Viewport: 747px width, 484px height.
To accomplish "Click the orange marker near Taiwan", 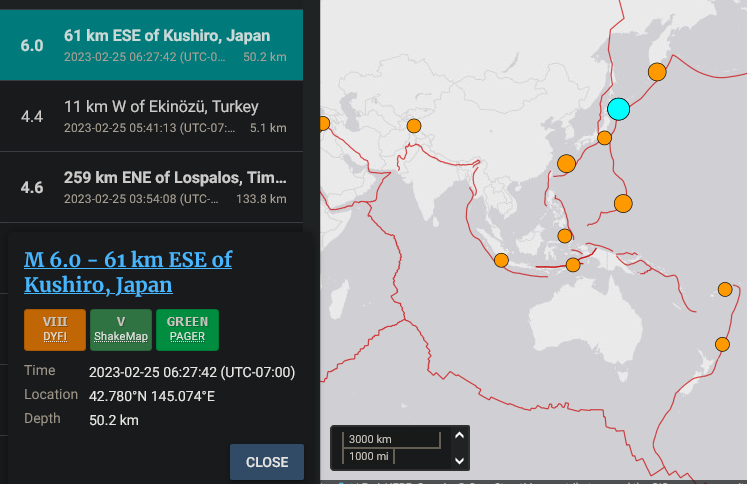I will pyautogui.click(x=566, y=163).
